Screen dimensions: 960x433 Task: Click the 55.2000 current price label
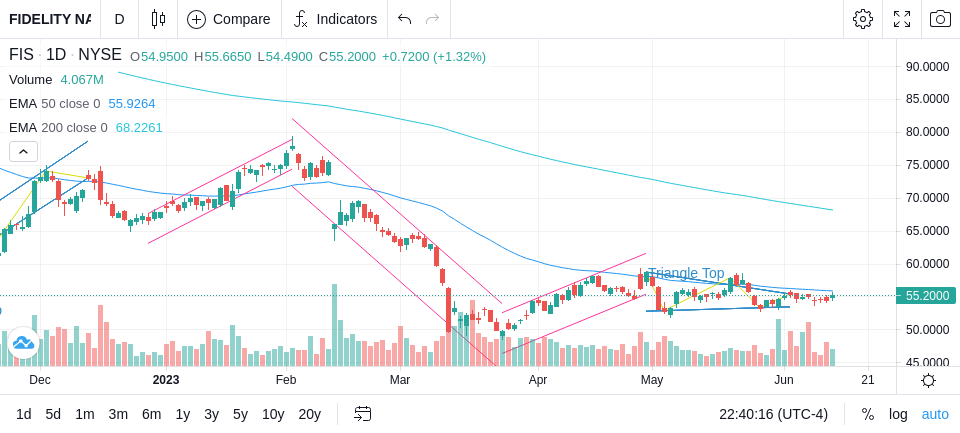coord(926,296)
